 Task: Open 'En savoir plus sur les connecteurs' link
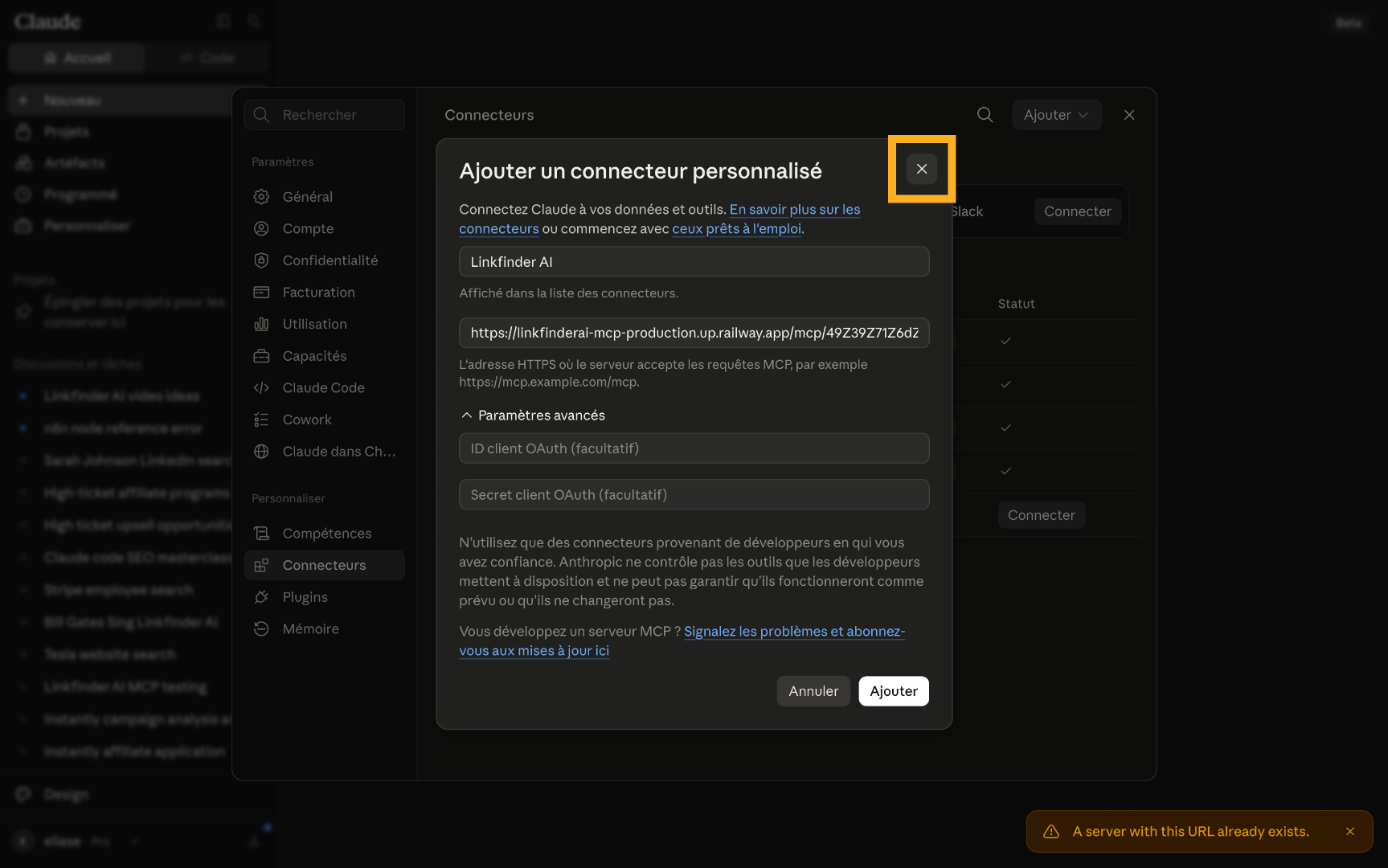795,210
